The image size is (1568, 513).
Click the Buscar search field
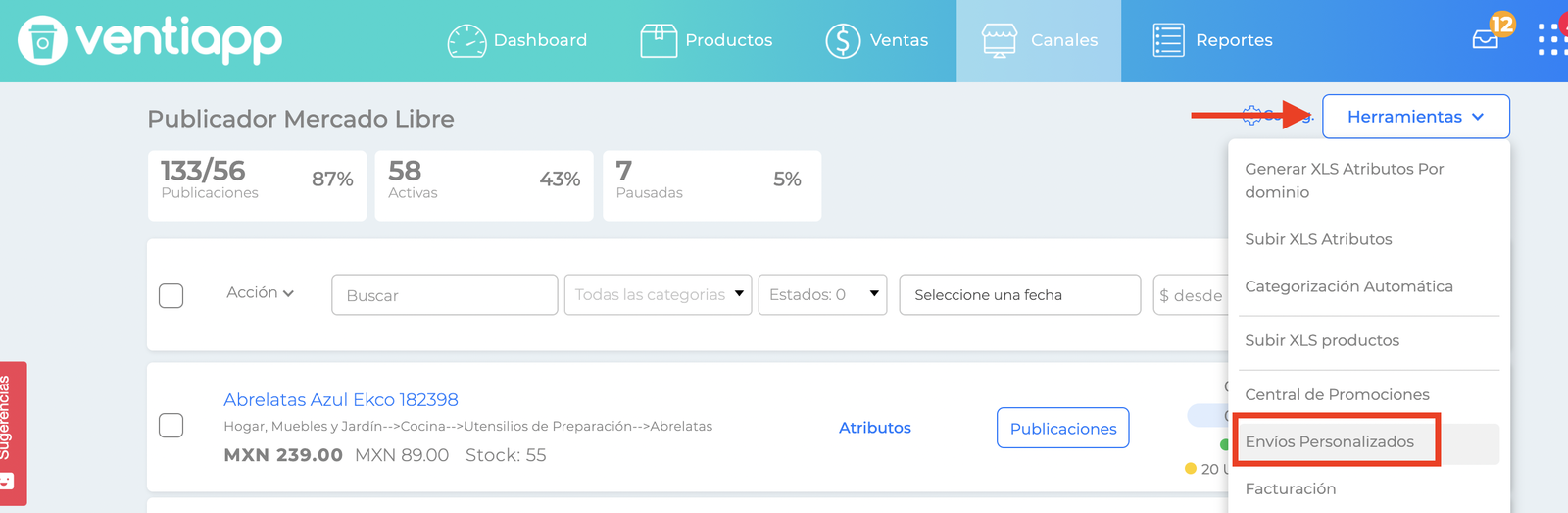[445, 294]
